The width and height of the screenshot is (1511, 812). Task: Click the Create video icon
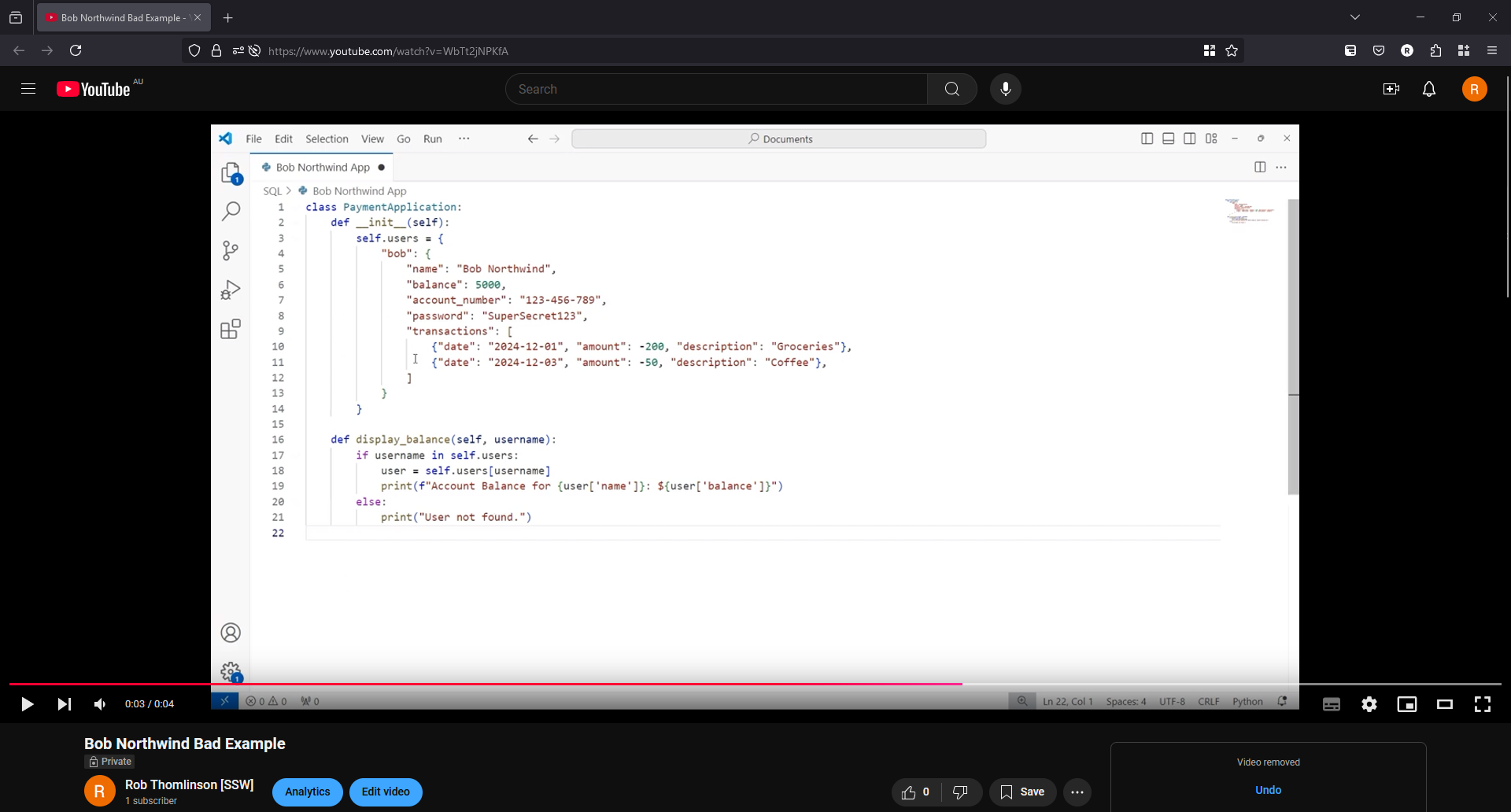(1391, 89)
